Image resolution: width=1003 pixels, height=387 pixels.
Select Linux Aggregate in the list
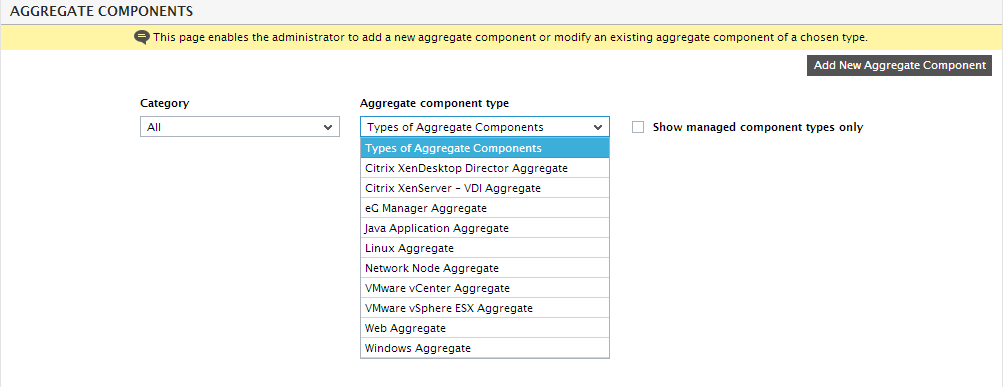pos(485,248)
